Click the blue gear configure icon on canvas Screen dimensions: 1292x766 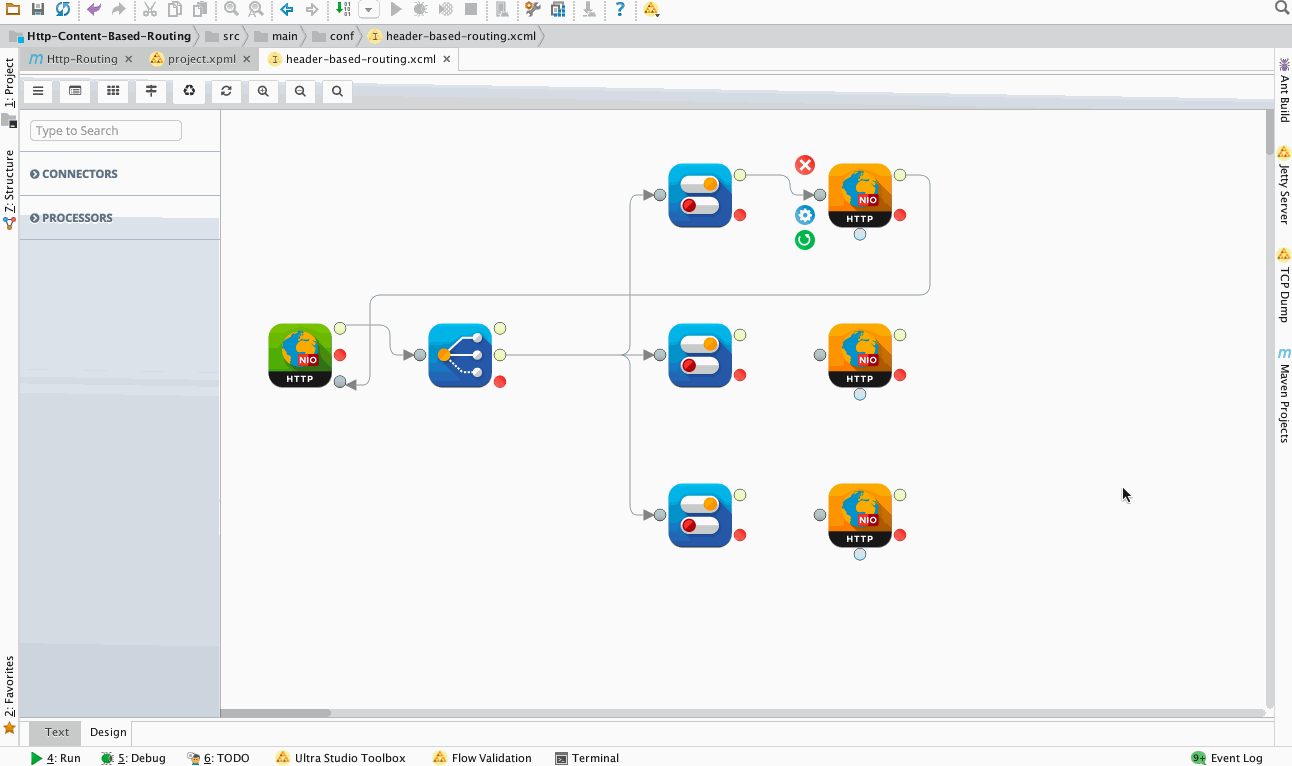(805, 215)
